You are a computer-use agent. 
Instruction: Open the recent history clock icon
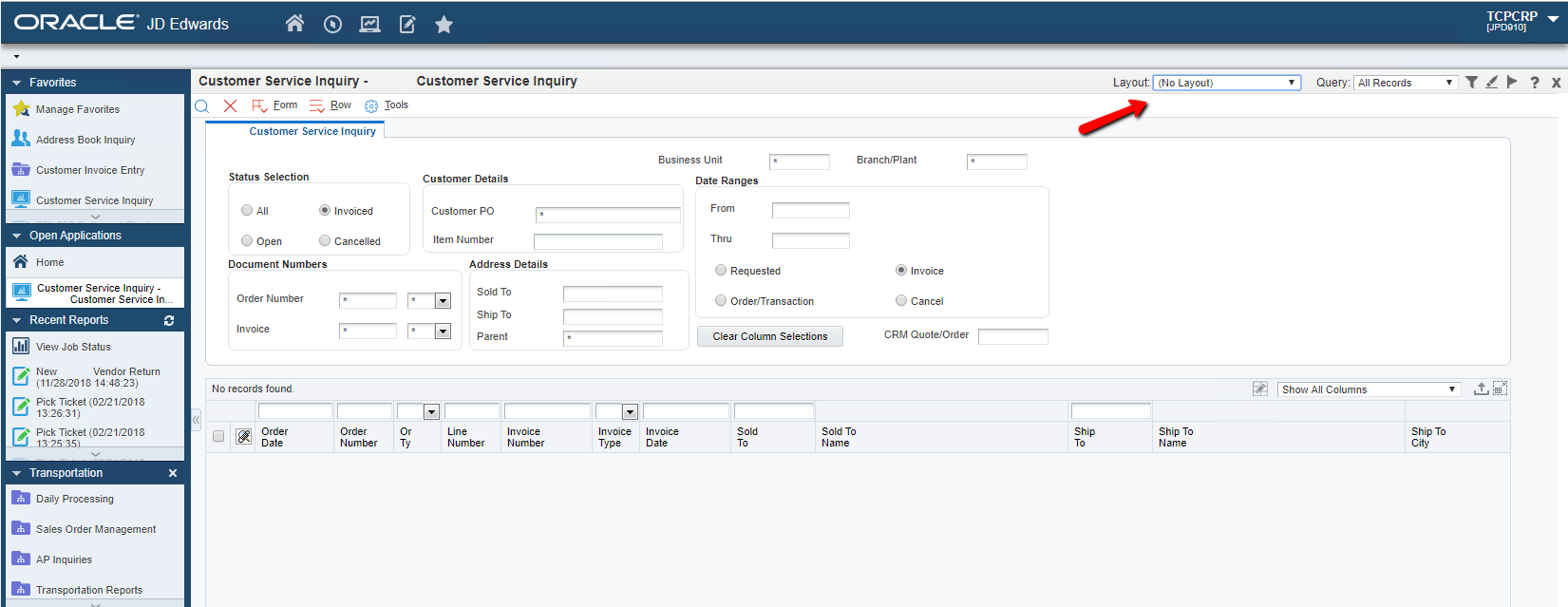(332, 25)
